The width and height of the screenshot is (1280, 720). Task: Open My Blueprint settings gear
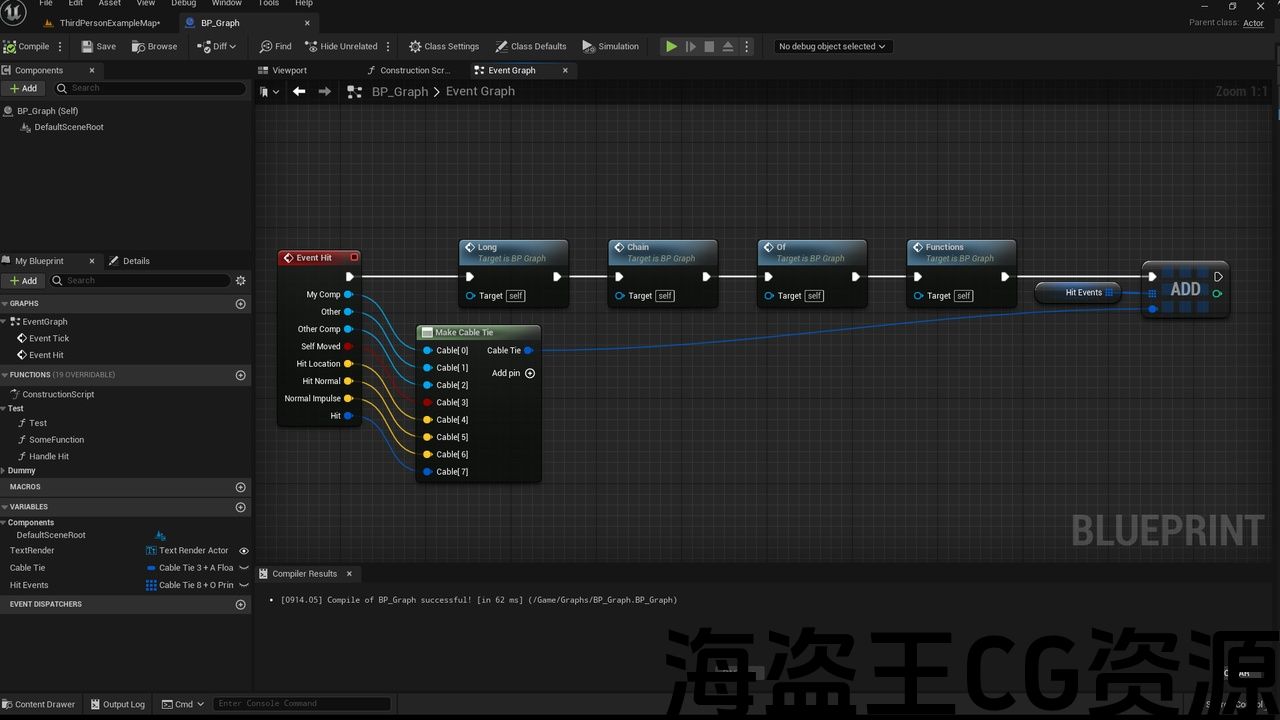240,281
